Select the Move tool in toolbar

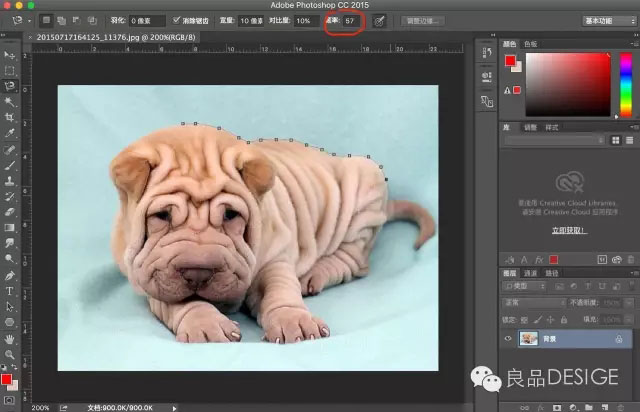click(10, 54)
